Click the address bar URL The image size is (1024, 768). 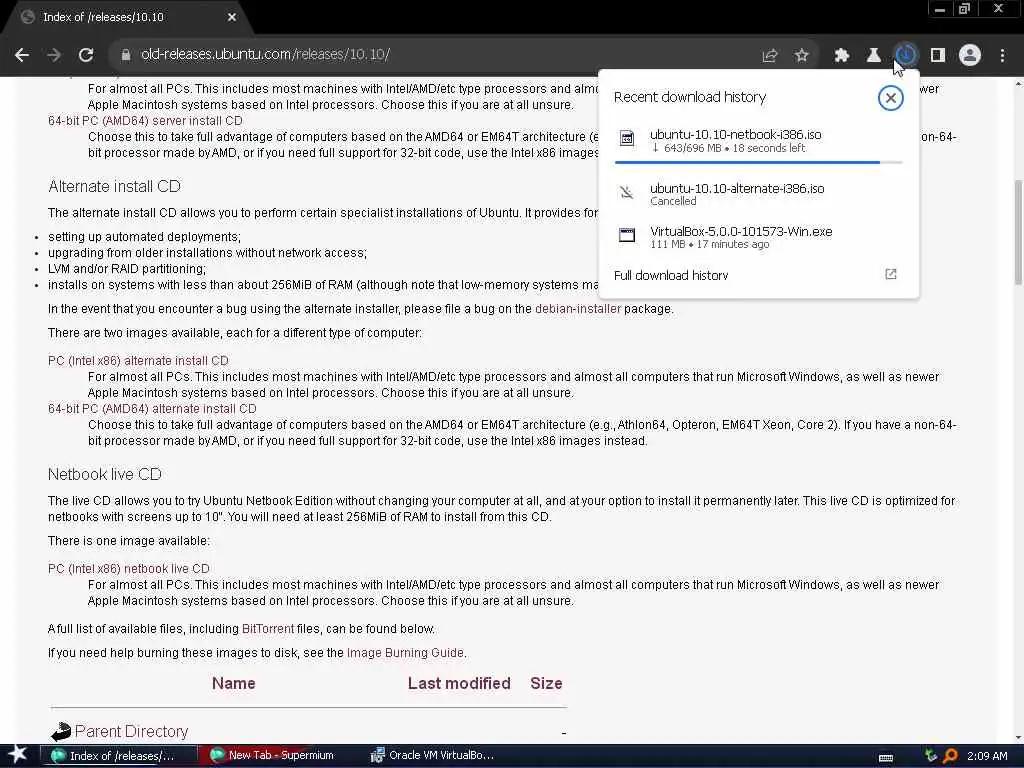click(265, 54)
